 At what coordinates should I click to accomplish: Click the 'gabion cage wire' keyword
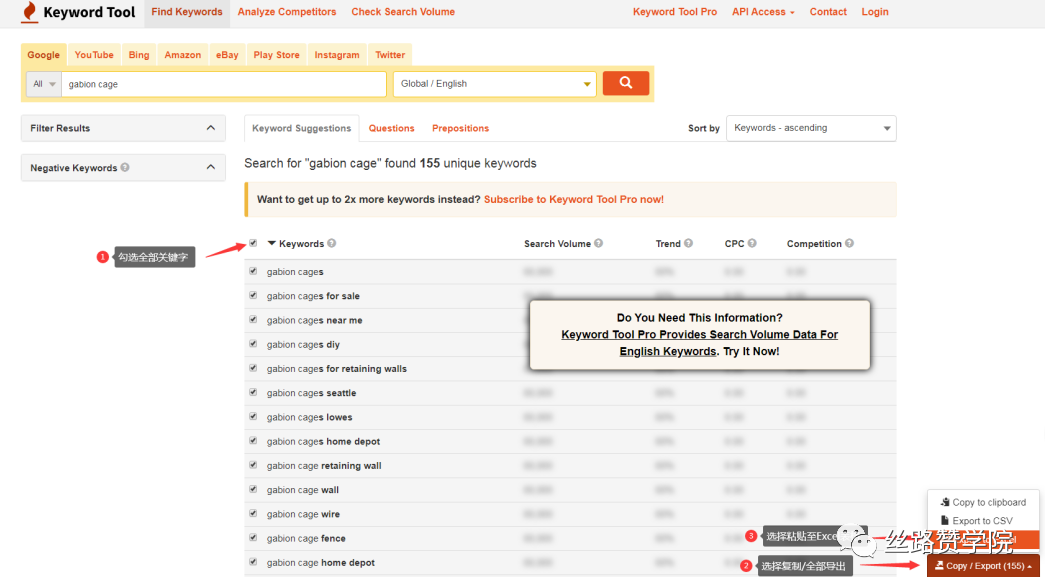[x=303, y=514]
